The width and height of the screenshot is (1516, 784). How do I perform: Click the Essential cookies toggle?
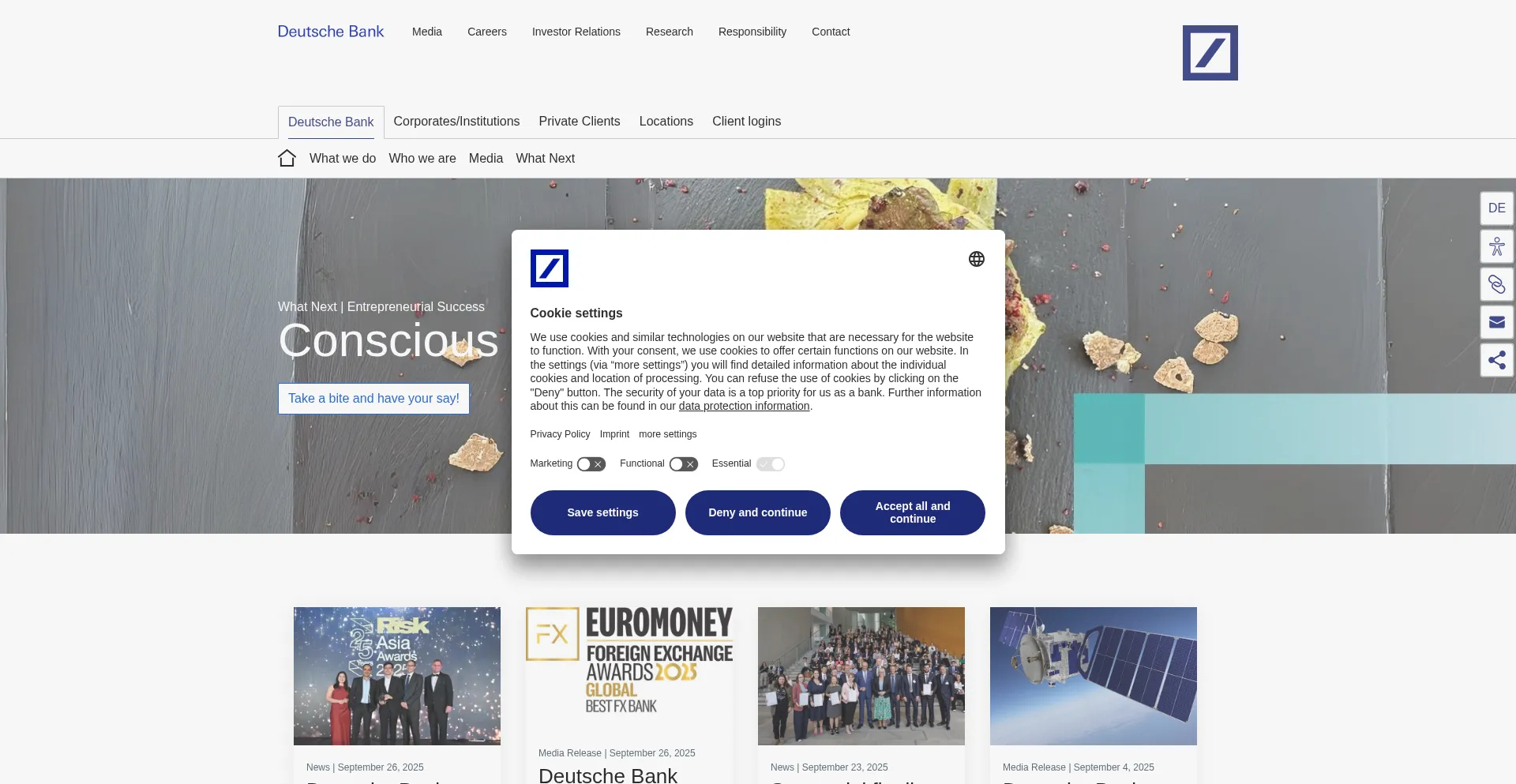(x=770, y=464)
